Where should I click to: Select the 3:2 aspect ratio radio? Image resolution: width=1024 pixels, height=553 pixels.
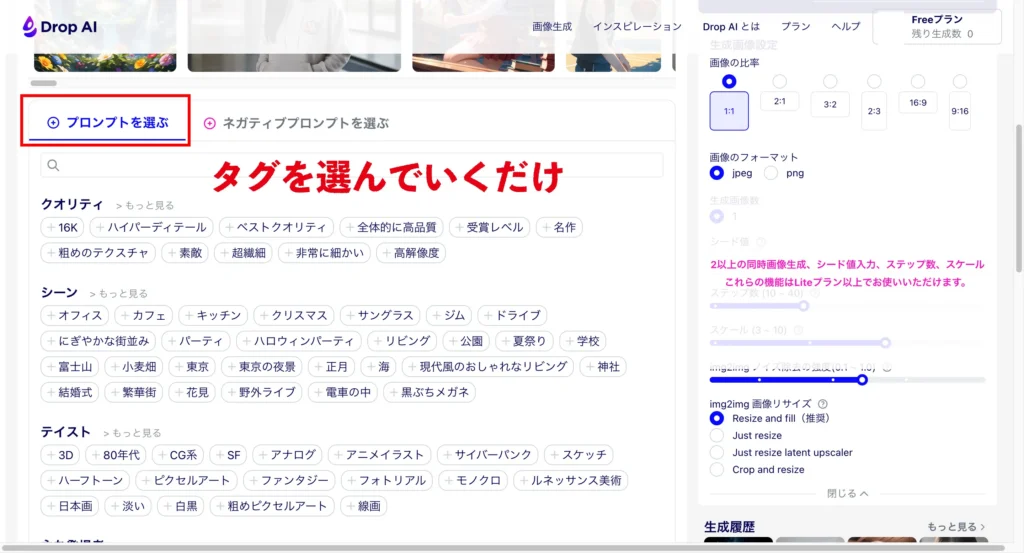830,82
